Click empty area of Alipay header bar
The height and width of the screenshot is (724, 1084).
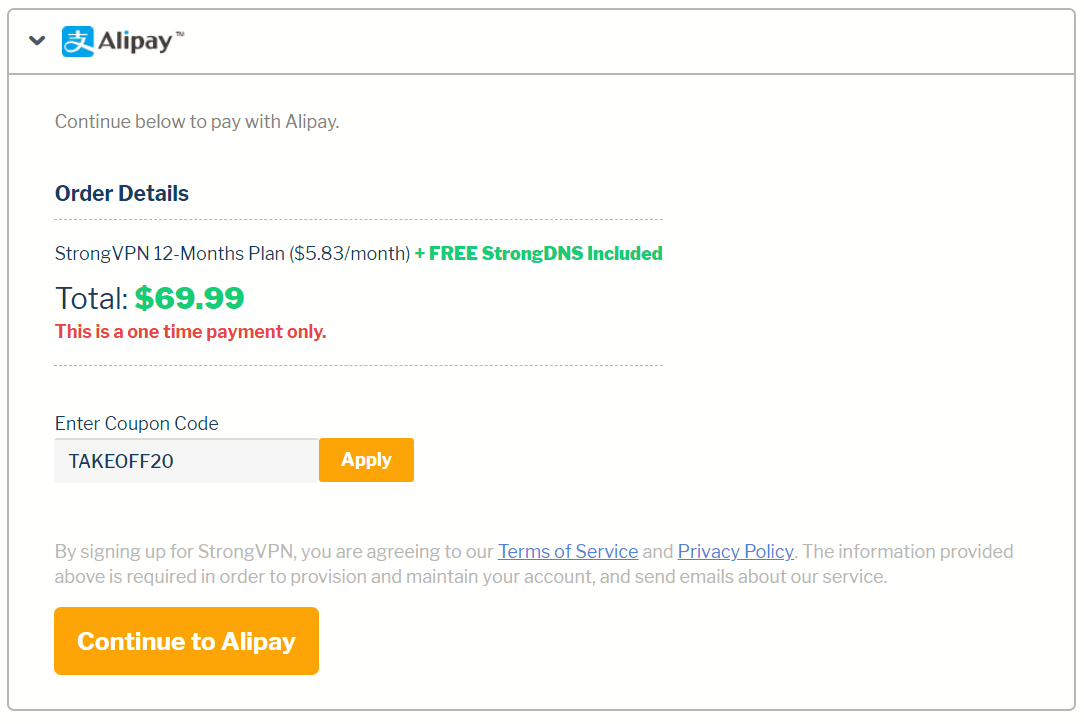coord(622,41)
